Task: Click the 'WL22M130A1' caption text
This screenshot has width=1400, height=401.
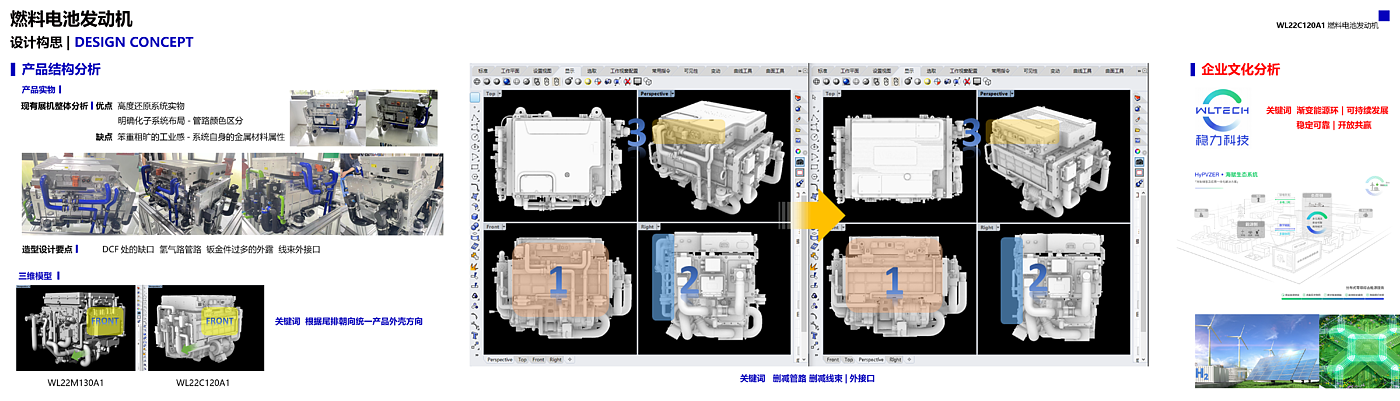Action: point(76,383)
